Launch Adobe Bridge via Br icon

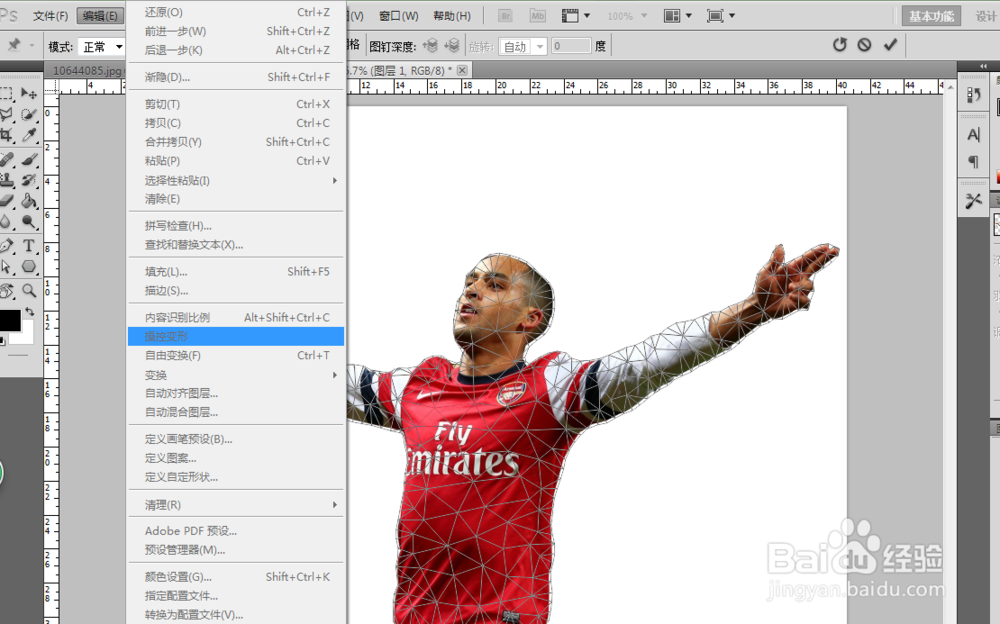(505, 16)
